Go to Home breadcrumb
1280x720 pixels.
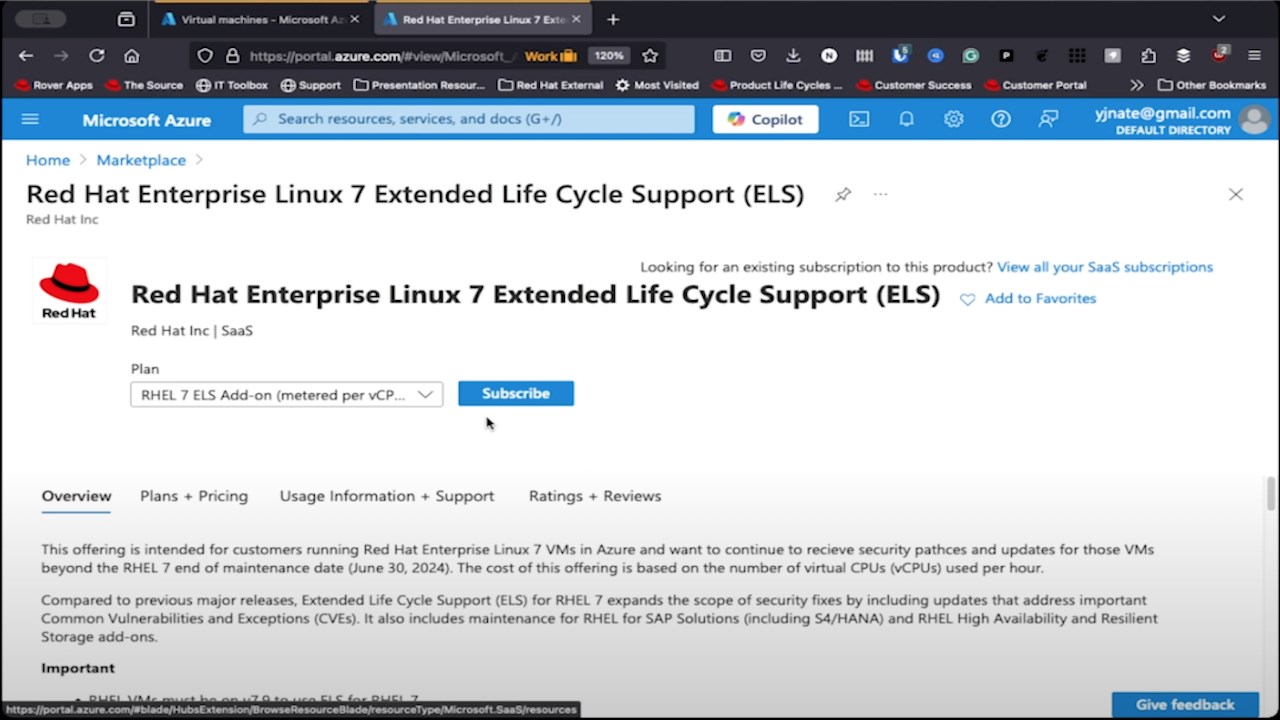[48, 160]
